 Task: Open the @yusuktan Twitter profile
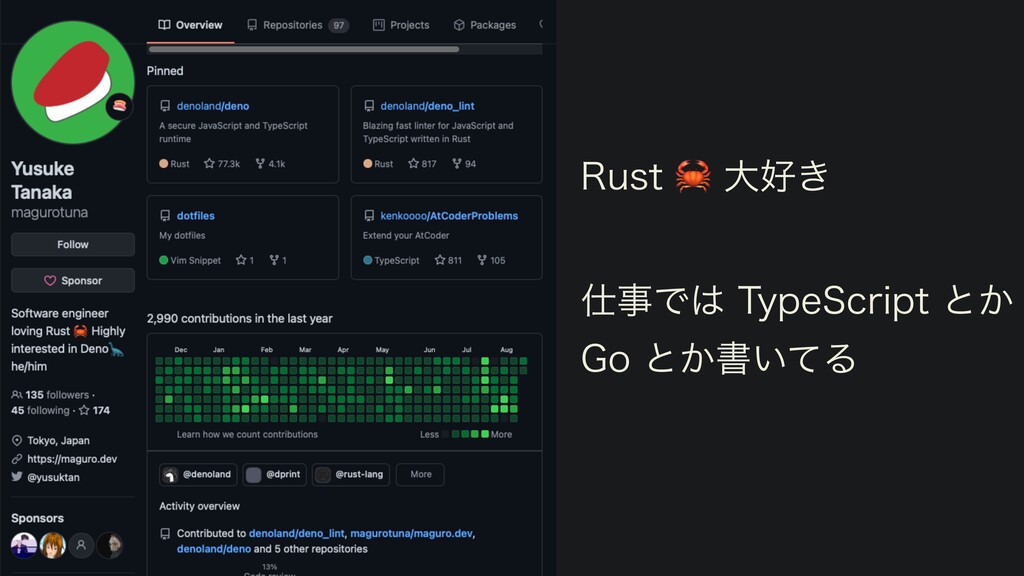point(53,477)
